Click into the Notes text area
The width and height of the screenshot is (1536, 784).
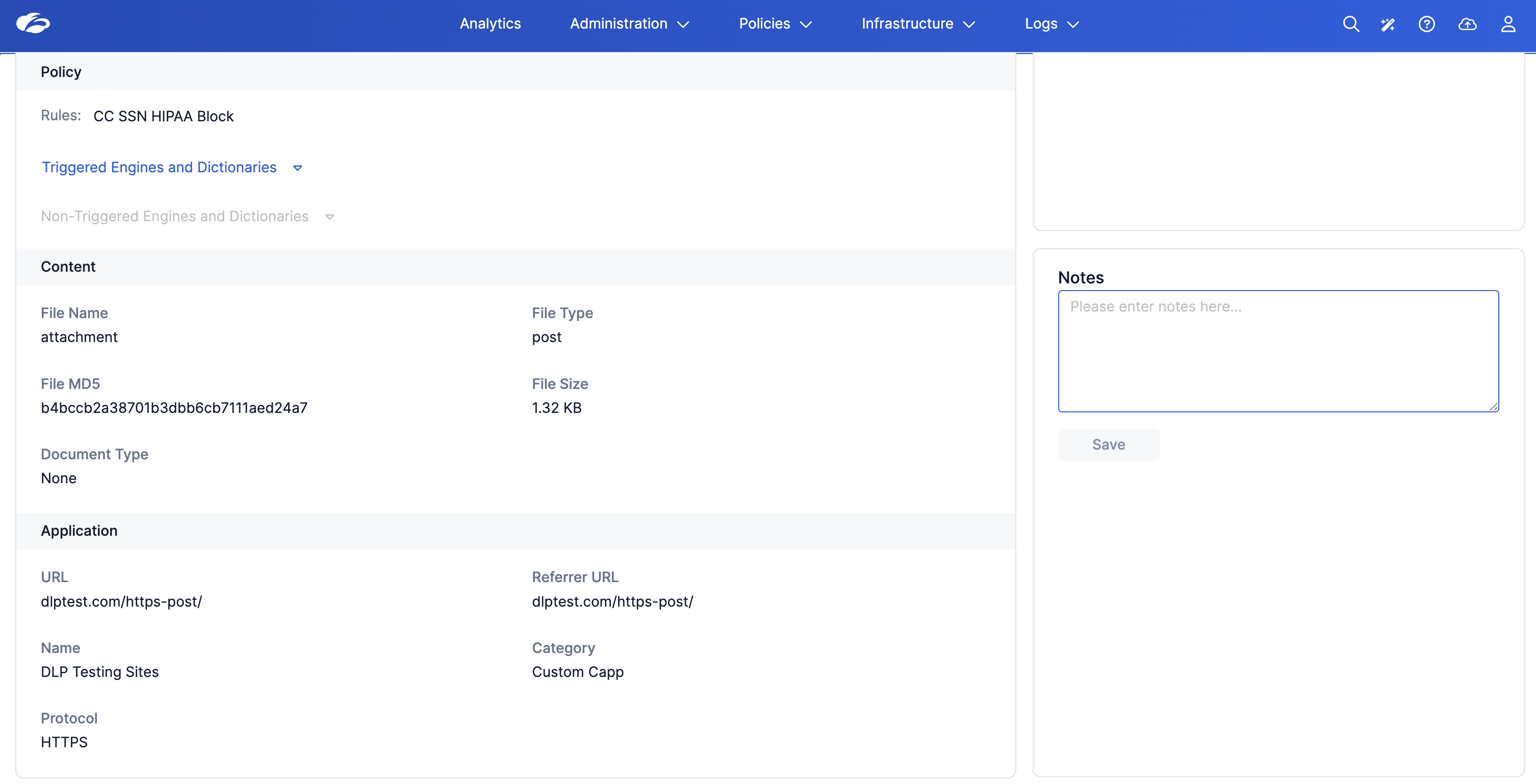point(1278,351)
